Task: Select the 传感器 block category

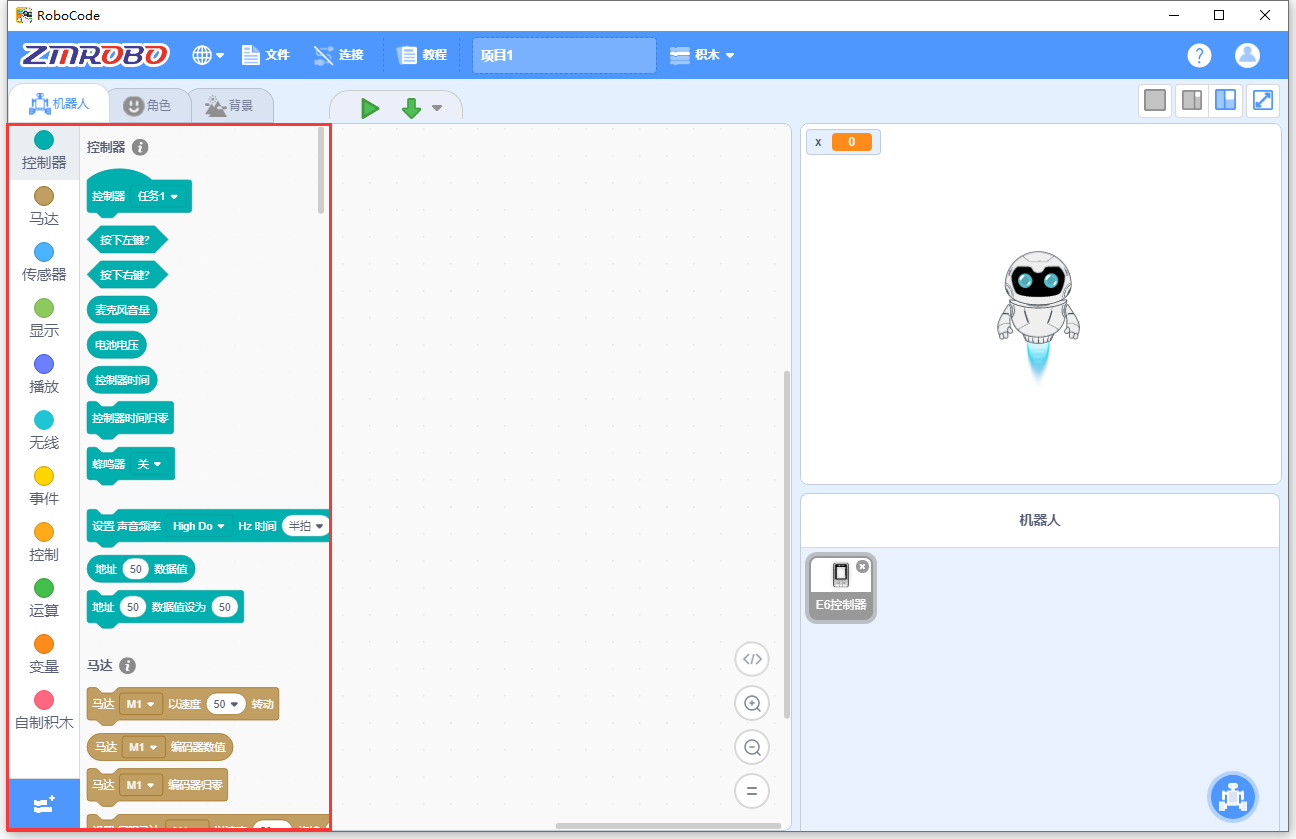Action: [44, 262]
